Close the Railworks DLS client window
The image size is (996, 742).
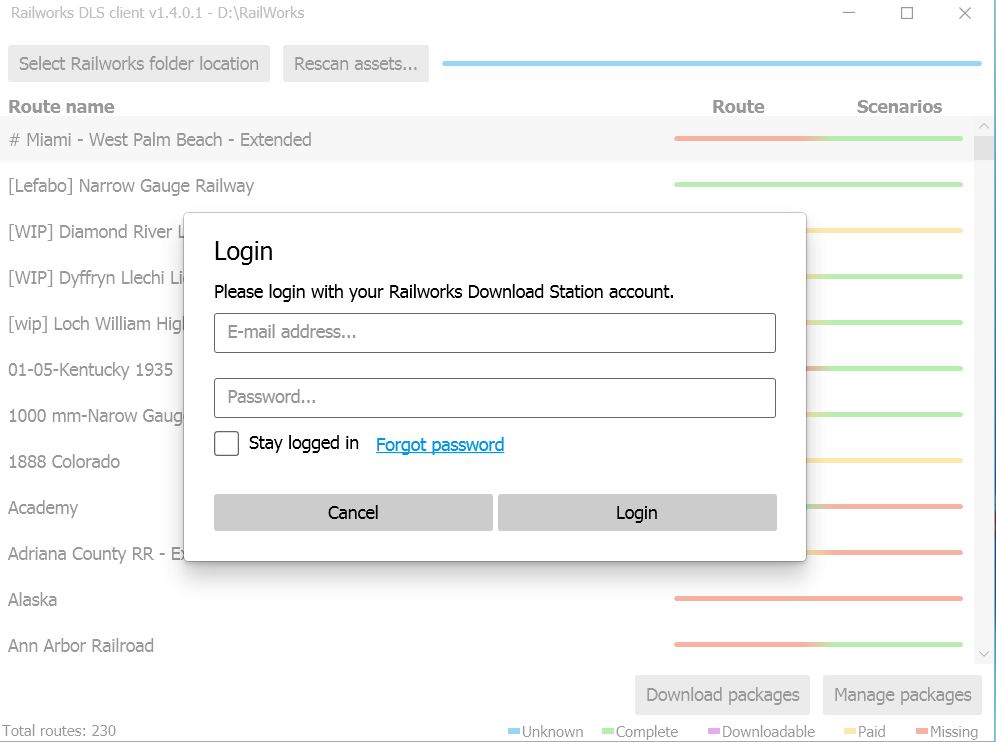pyautogui.click(x=965, y=13)
